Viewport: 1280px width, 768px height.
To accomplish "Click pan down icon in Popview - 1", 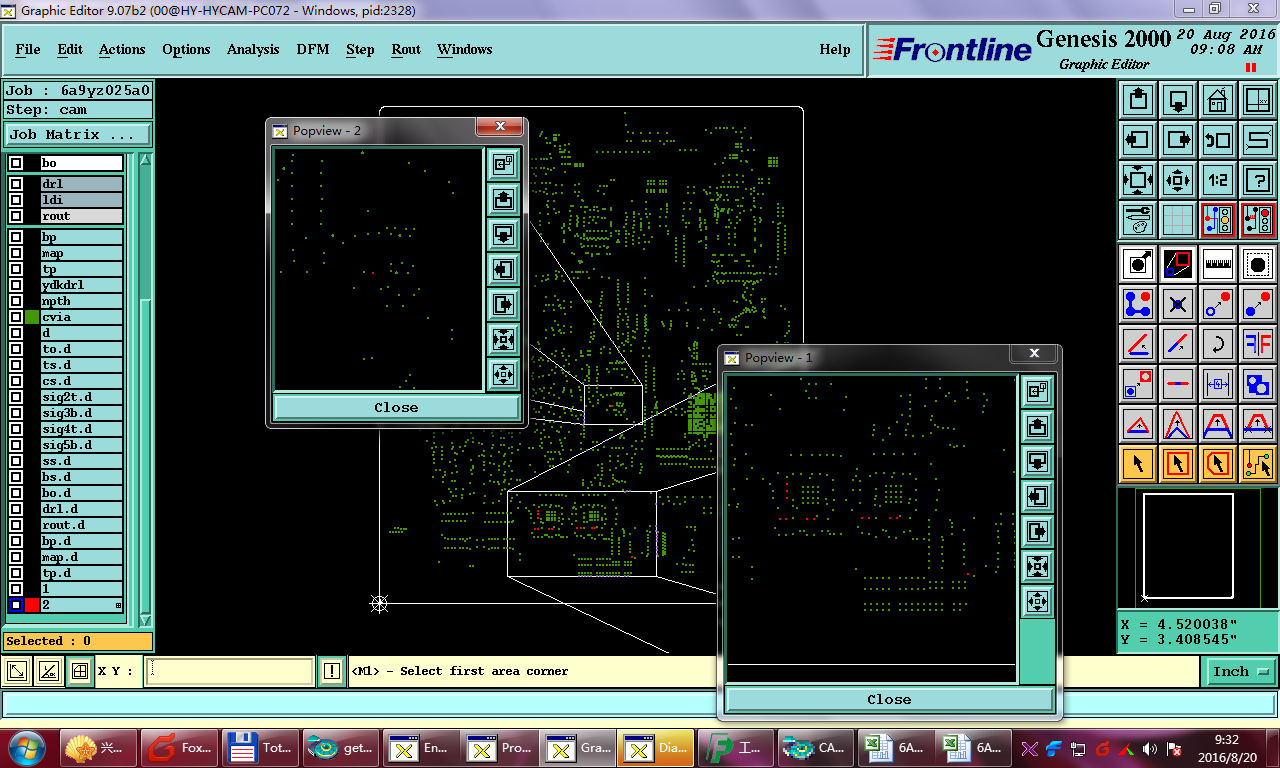I will coord(1038,461).
